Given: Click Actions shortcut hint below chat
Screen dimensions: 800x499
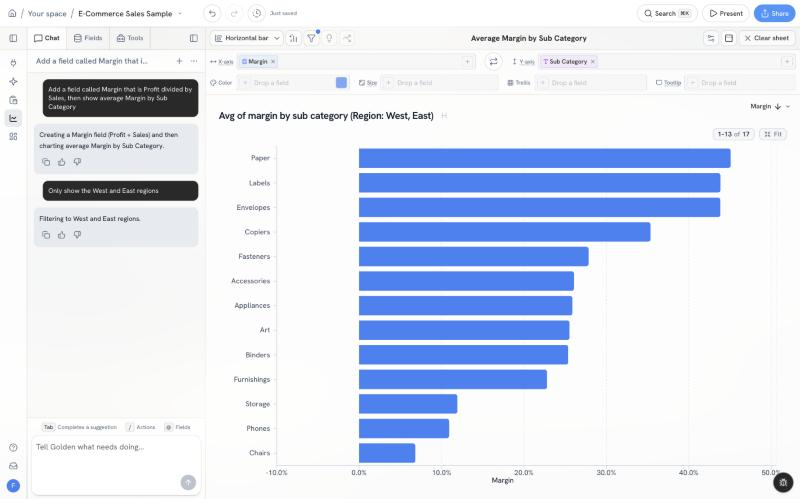Looking at the screenshot, I should [x=141, y=428].
